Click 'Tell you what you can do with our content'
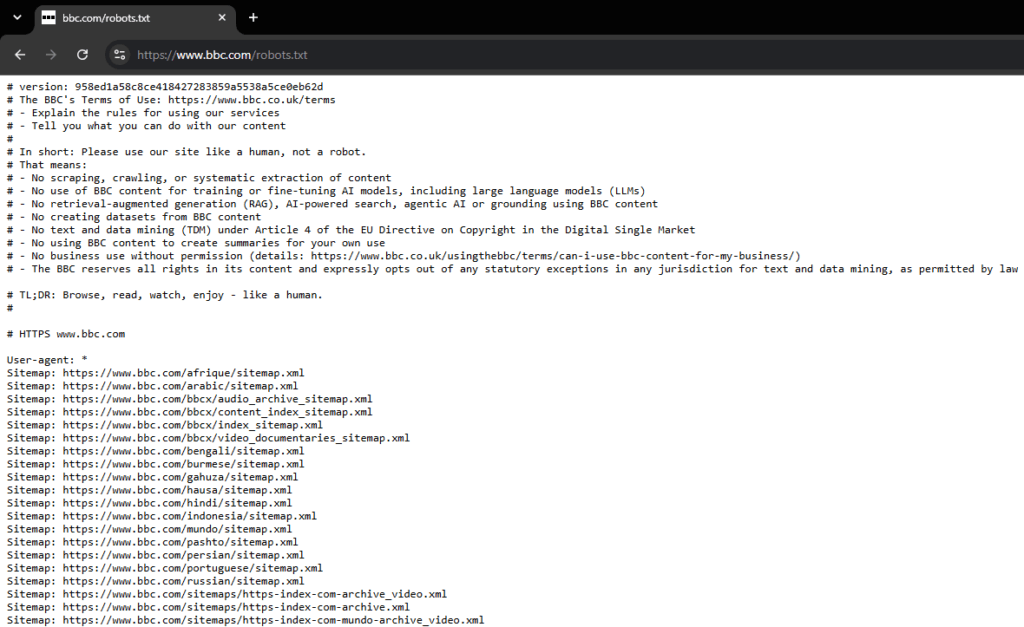 click(x=146, y=126)
